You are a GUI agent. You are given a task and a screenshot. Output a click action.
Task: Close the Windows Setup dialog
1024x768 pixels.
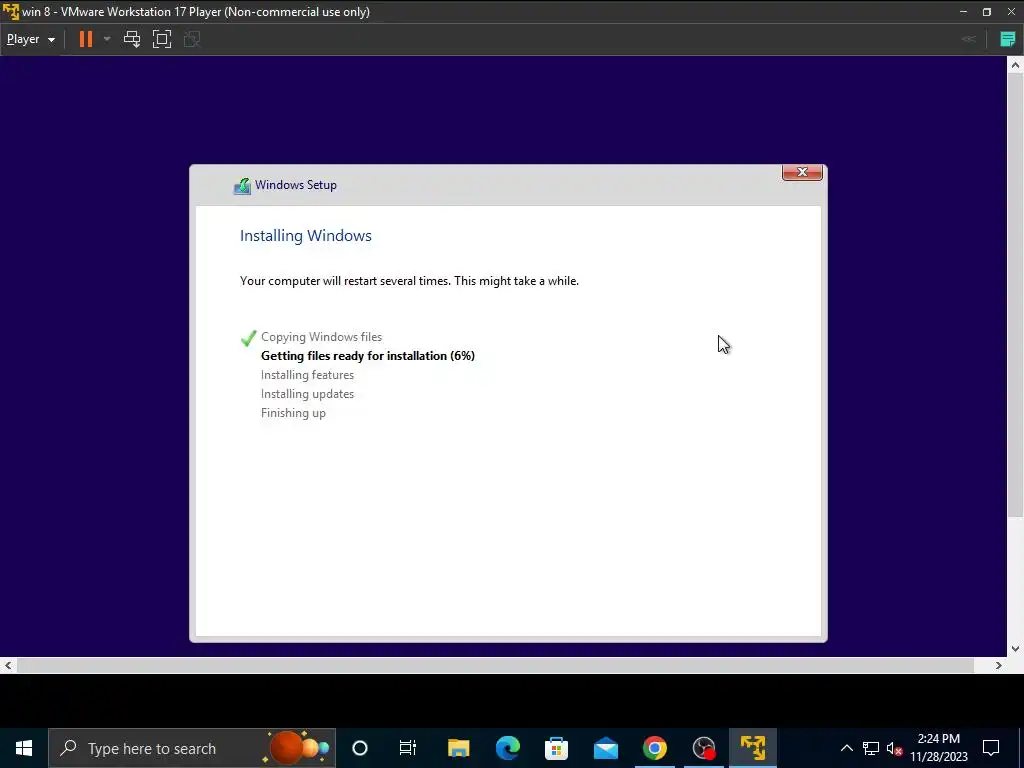tap(802, 172)
